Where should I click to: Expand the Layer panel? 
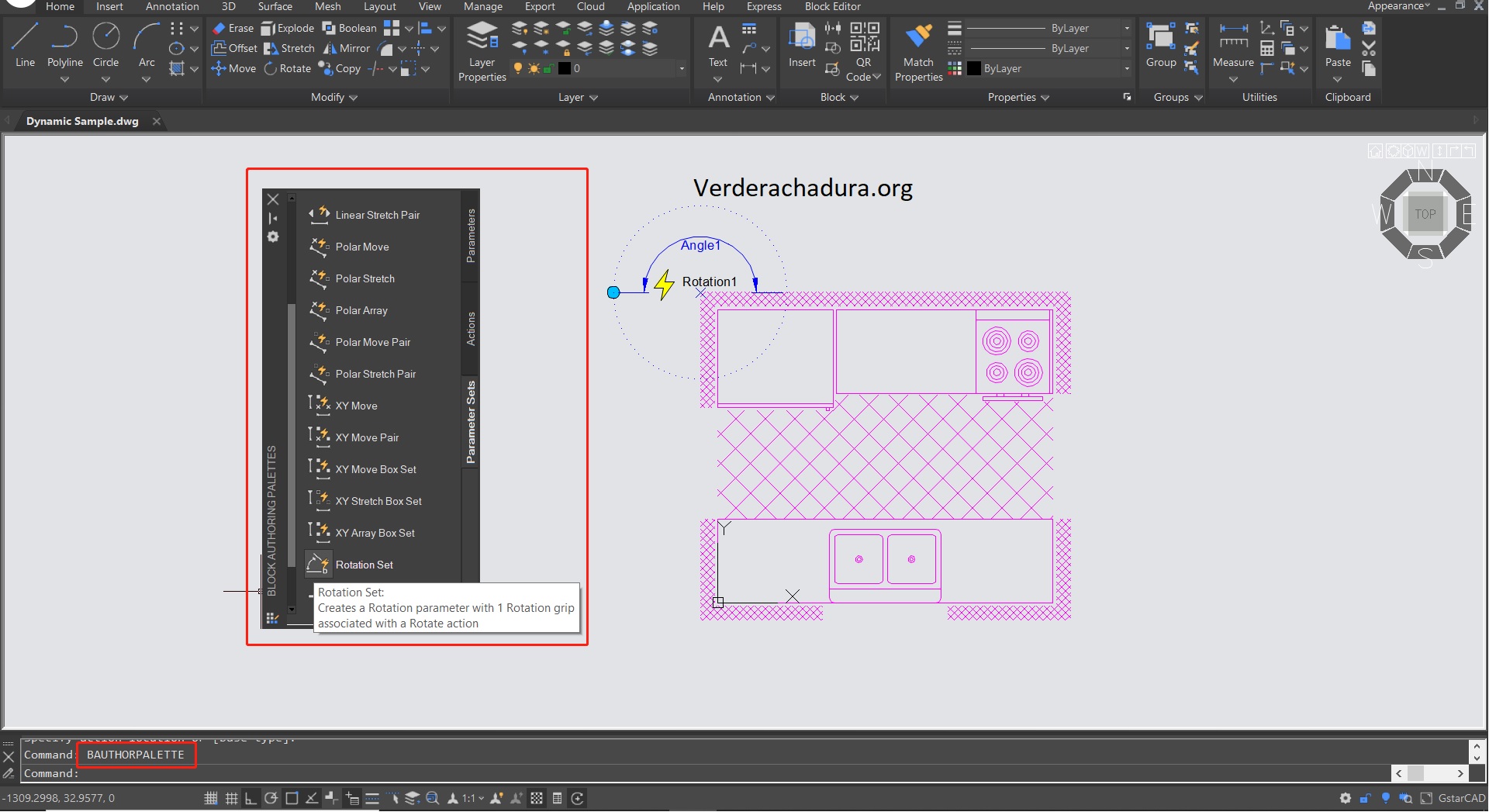(579, 97)
